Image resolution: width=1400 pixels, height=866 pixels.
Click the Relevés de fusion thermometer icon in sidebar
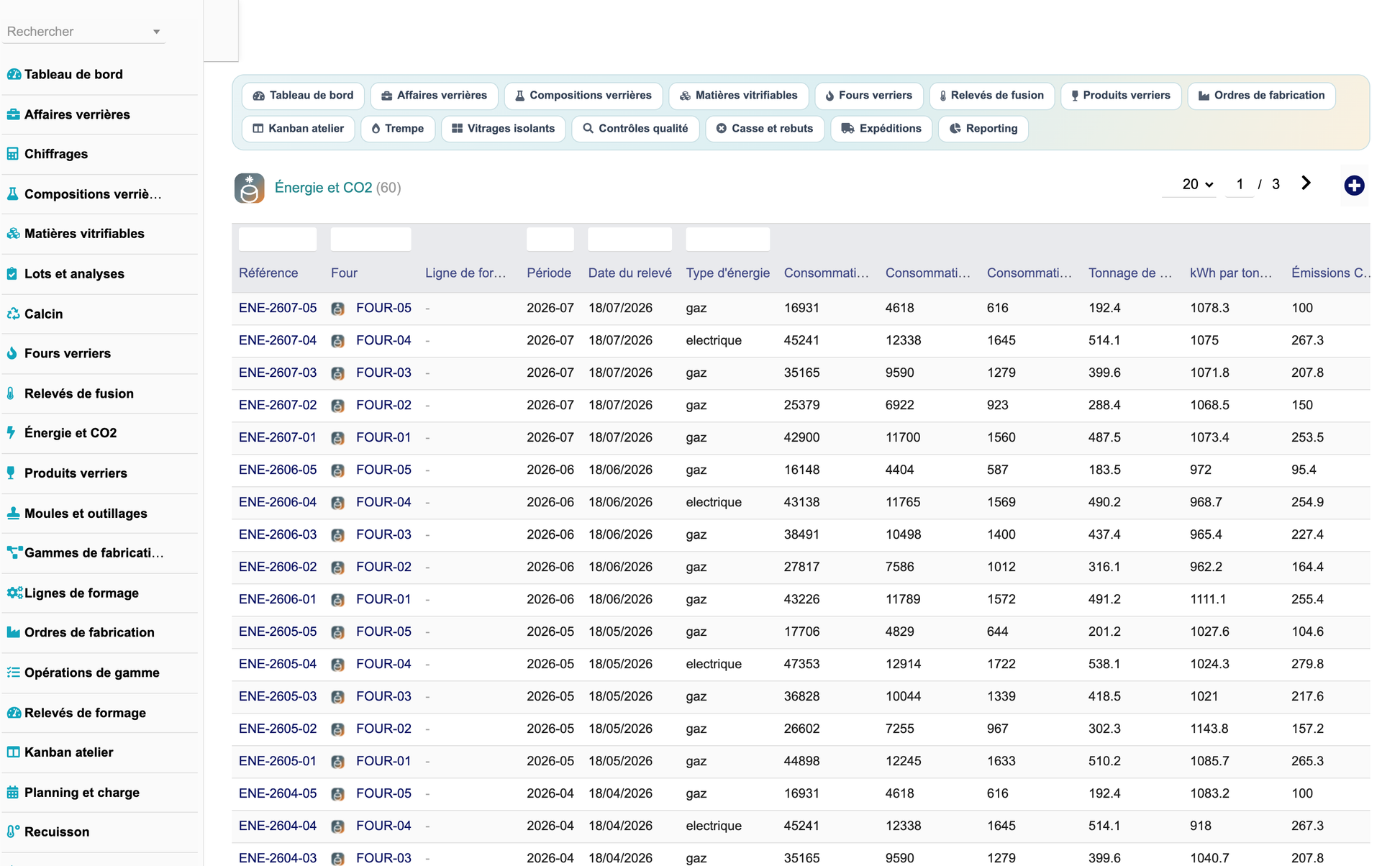[11, 393]
